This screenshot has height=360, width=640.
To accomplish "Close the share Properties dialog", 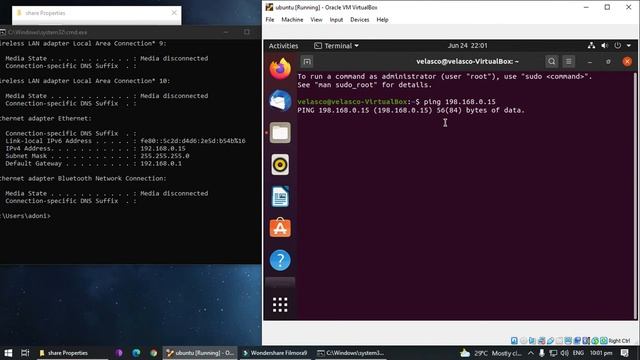I will [x=174, y=13].
